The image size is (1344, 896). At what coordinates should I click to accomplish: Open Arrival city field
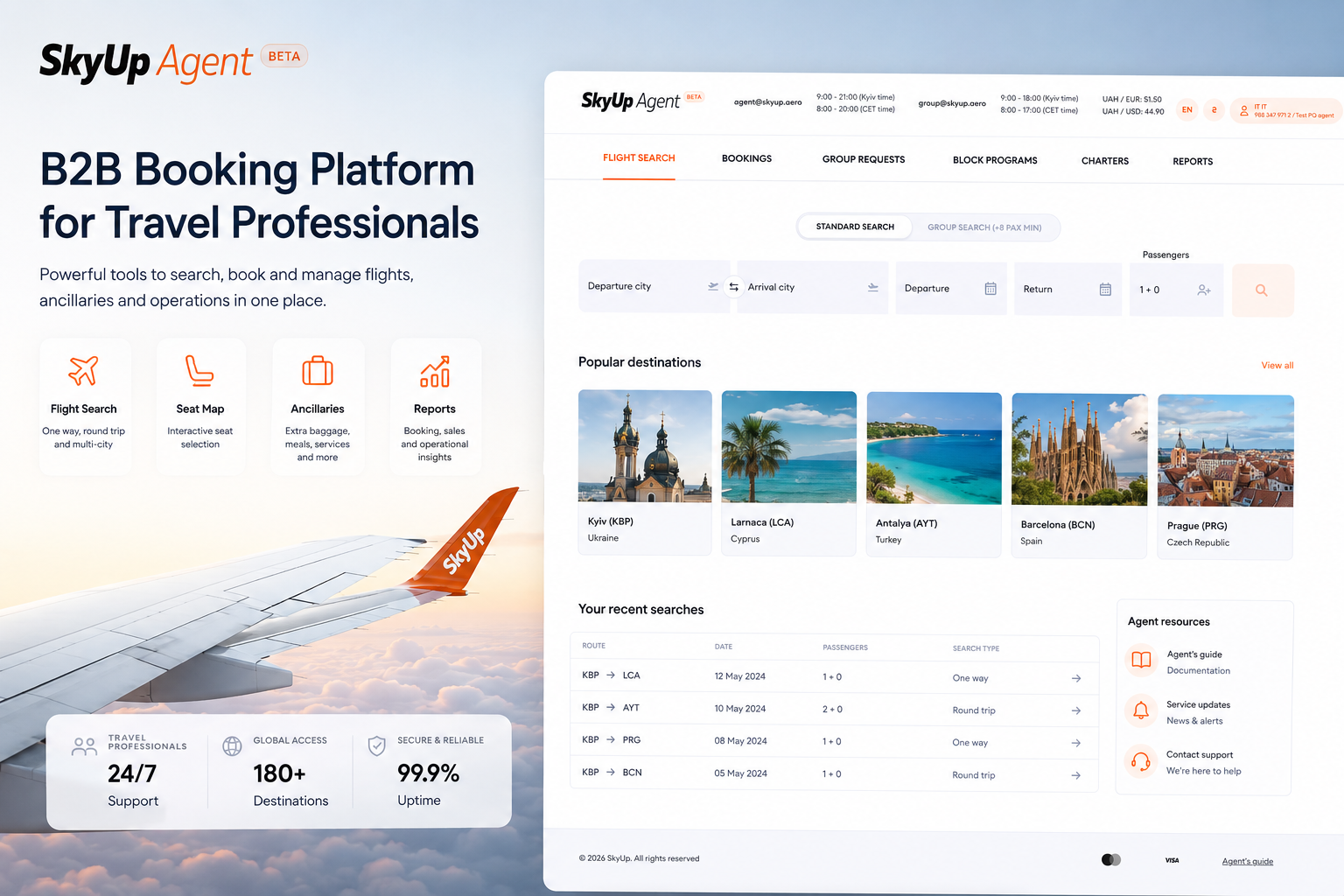point(813,287)
